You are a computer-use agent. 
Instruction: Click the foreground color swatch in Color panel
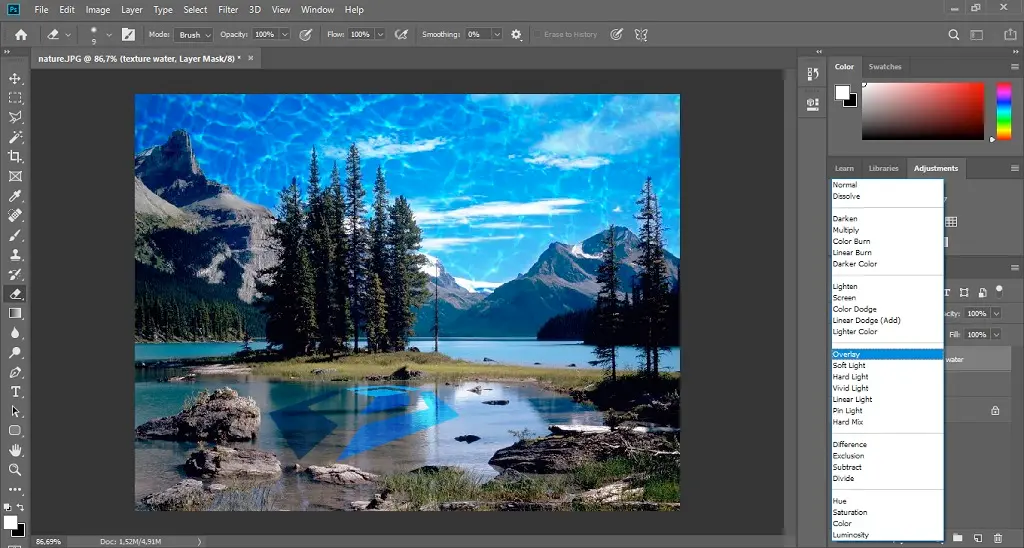point(842,92)
